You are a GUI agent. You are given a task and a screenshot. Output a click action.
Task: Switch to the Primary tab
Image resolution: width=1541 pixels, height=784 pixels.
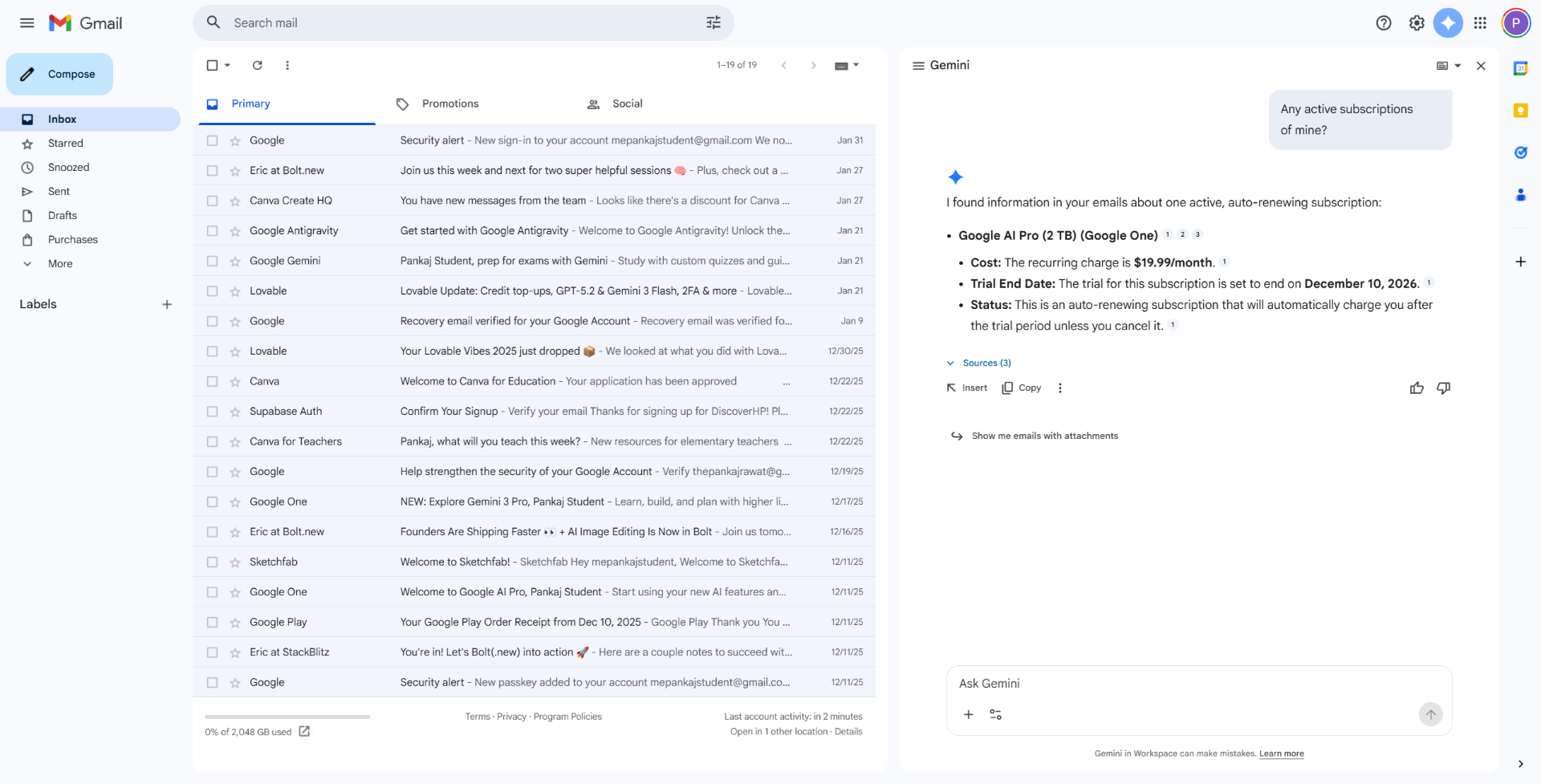(287, 104)
